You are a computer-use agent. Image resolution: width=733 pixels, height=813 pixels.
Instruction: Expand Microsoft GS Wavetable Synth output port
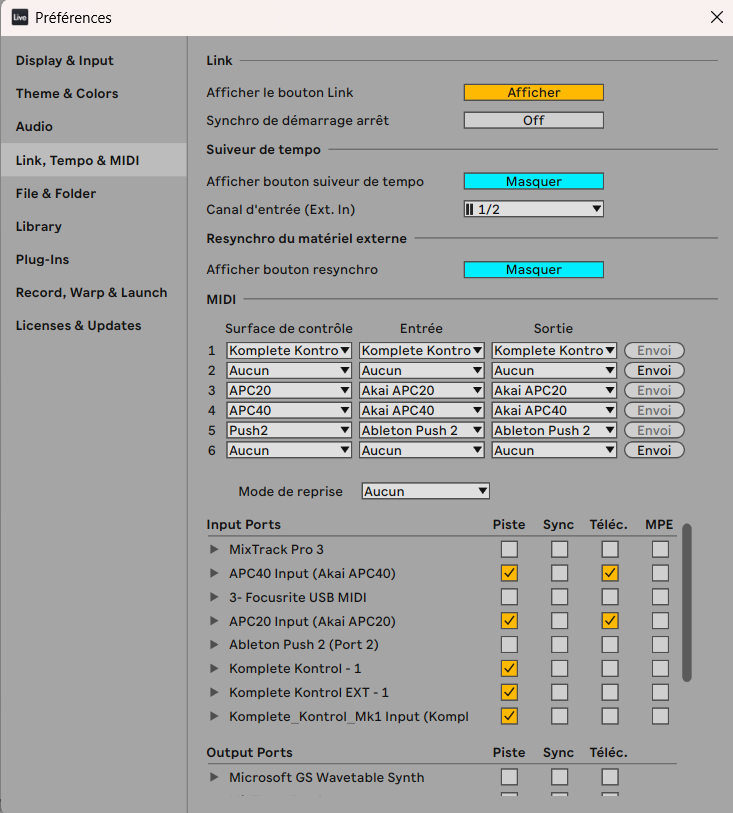click(214, 777)
